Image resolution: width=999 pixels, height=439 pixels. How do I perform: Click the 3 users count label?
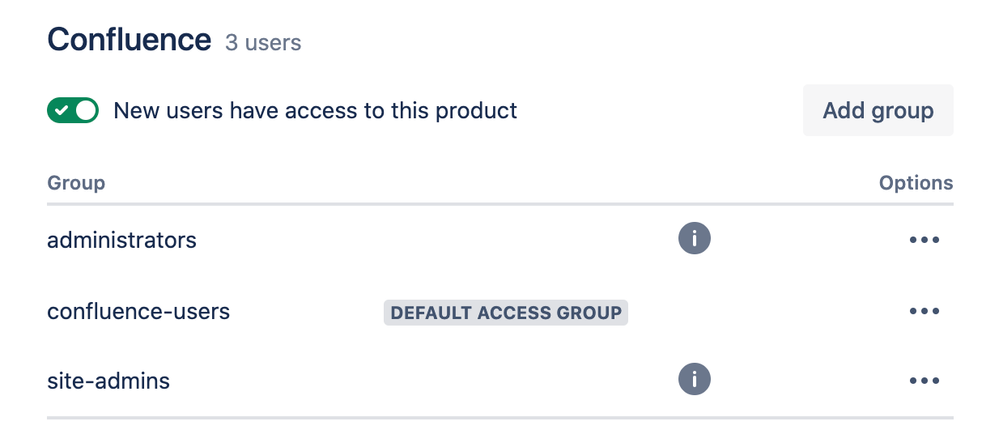pyautogui.click(x=263, y=43)
